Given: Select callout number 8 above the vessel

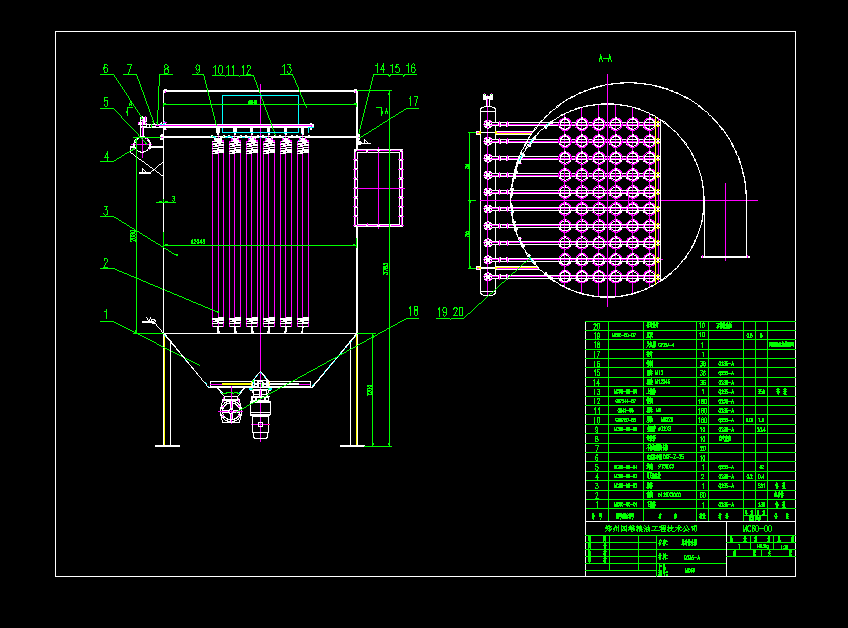Looking at the screenshot, I should tap(167, 69).
